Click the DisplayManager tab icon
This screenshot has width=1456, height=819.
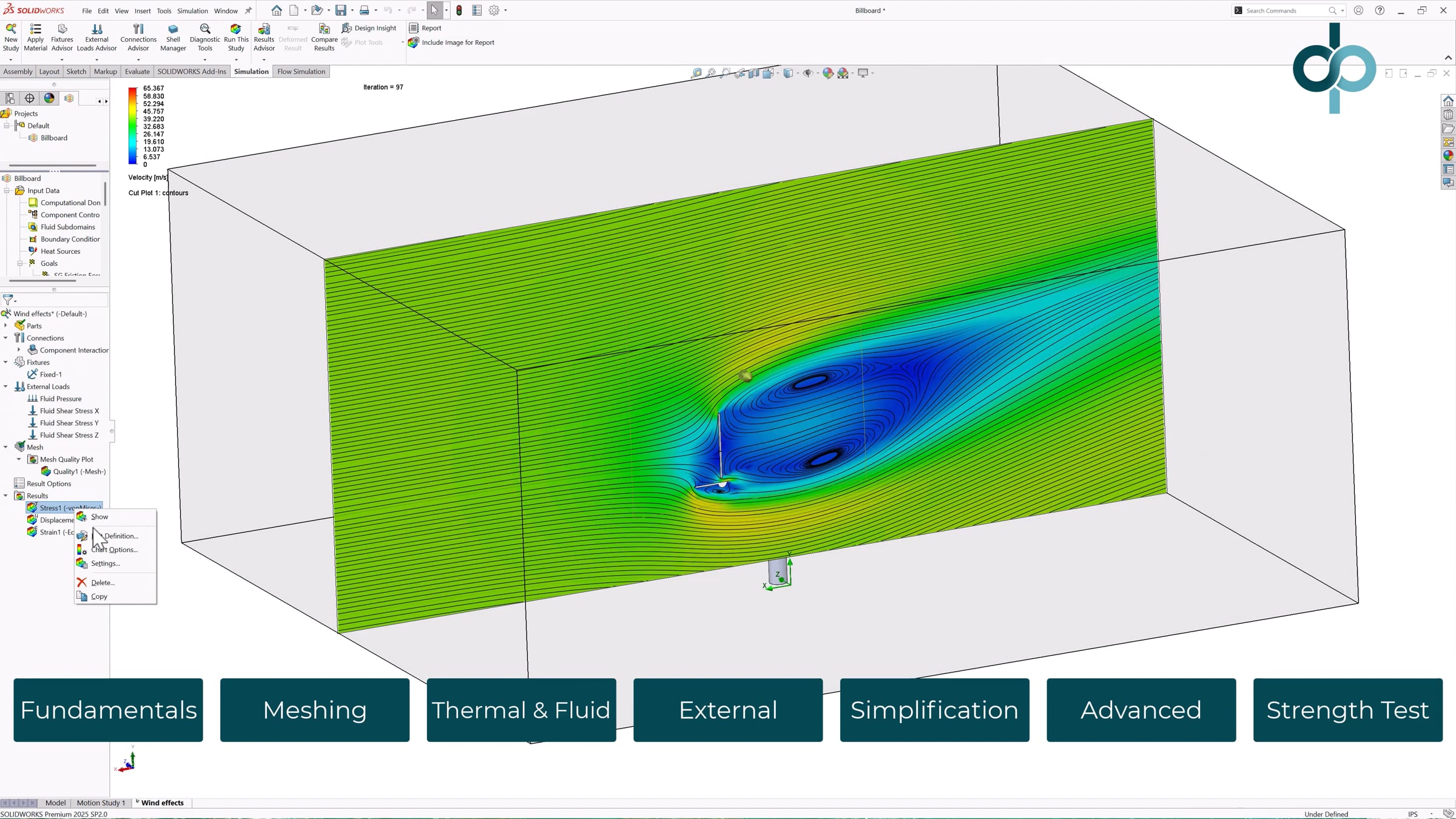(49, 98)
